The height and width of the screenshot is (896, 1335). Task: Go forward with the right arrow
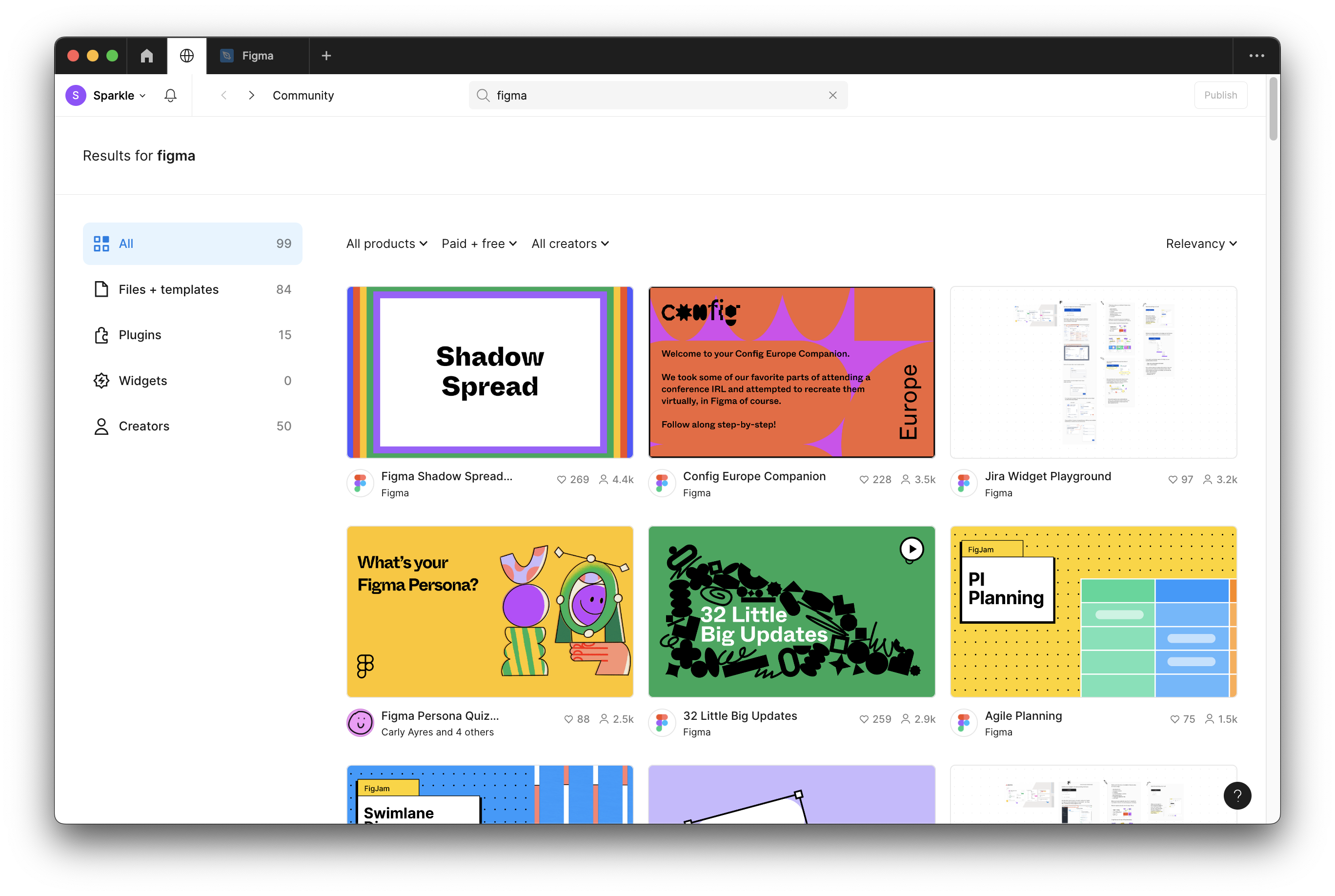click(x=251, y=96)
